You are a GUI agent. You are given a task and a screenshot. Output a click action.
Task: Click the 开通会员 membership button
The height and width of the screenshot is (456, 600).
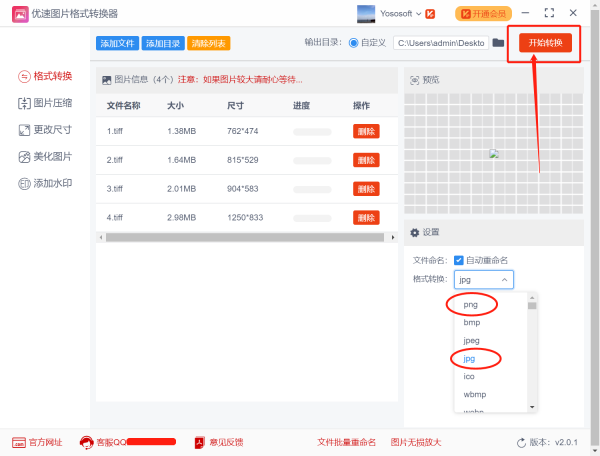pos(483,14)
